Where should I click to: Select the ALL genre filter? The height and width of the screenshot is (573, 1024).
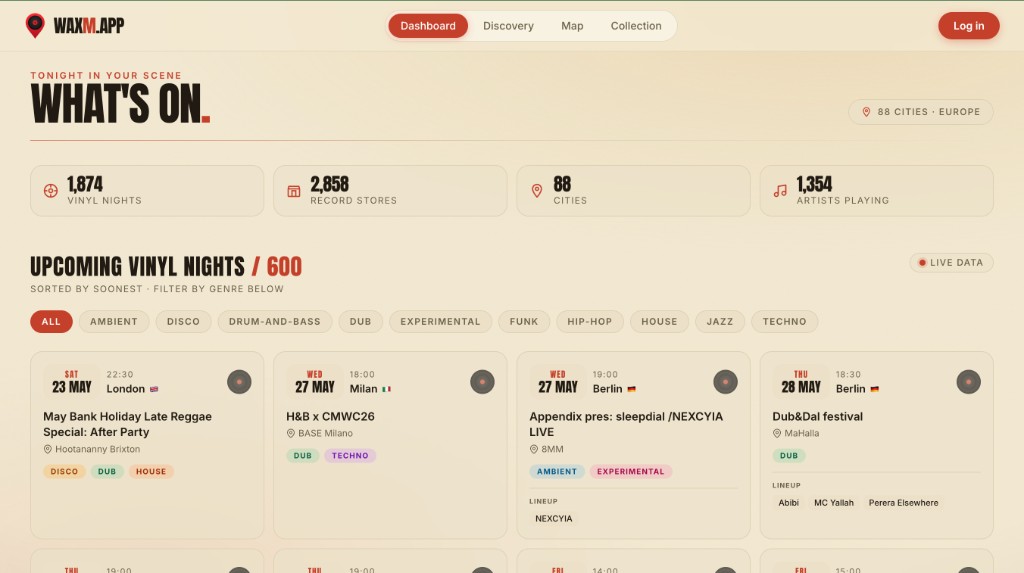click(51, 321)
